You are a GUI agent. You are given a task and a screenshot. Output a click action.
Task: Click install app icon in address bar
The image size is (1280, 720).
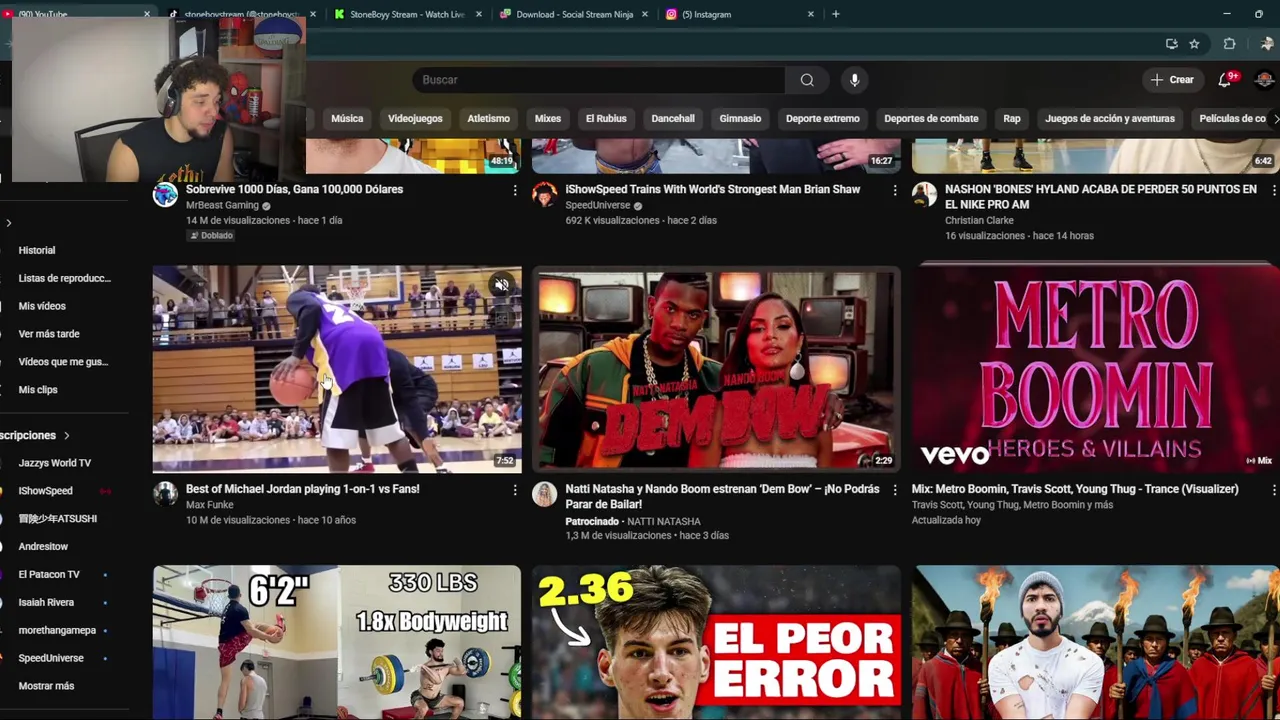pyautogui.click(x=1172, y=44)
